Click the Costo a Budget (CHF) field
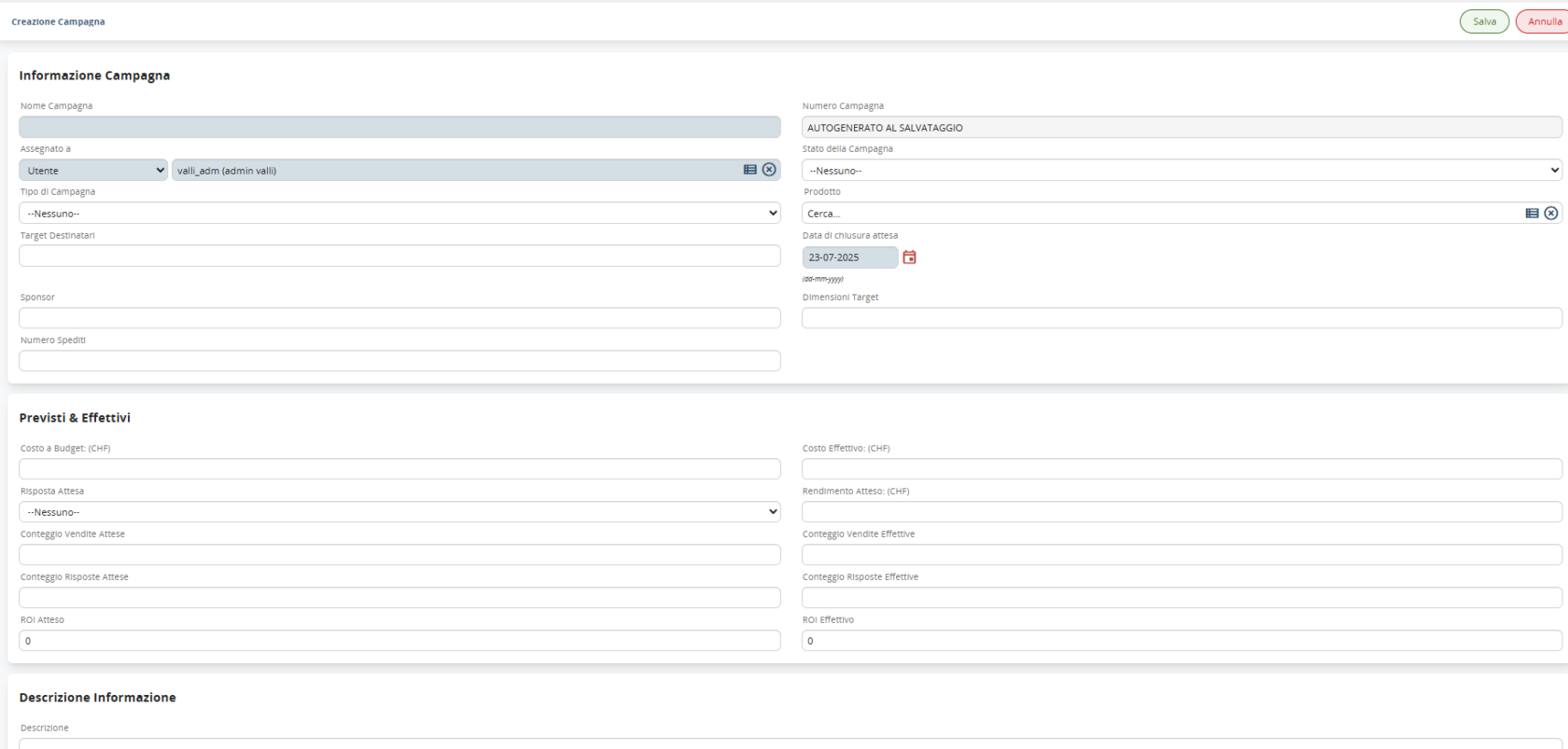The width and height of the screenshot is (1568, 749). click(399, 469)
